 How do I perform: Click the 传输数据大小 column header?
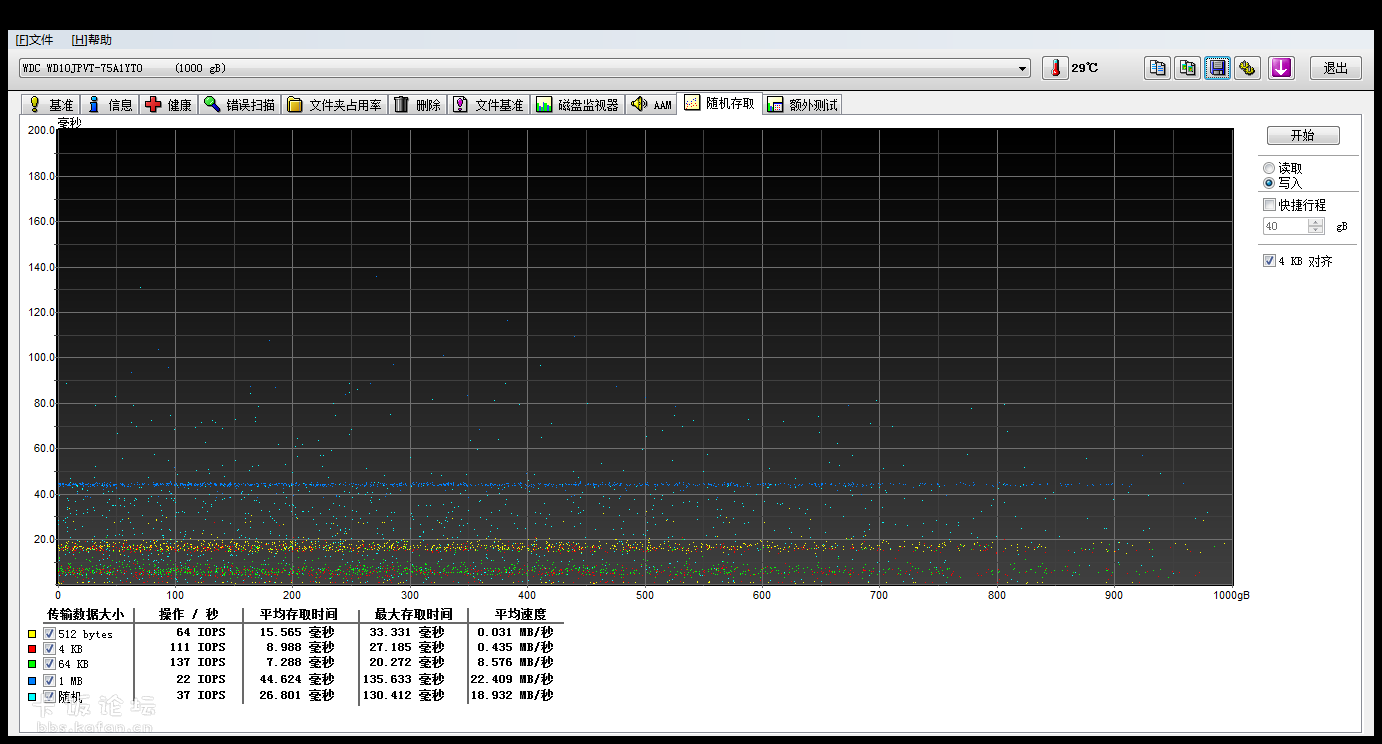[85, 614]
